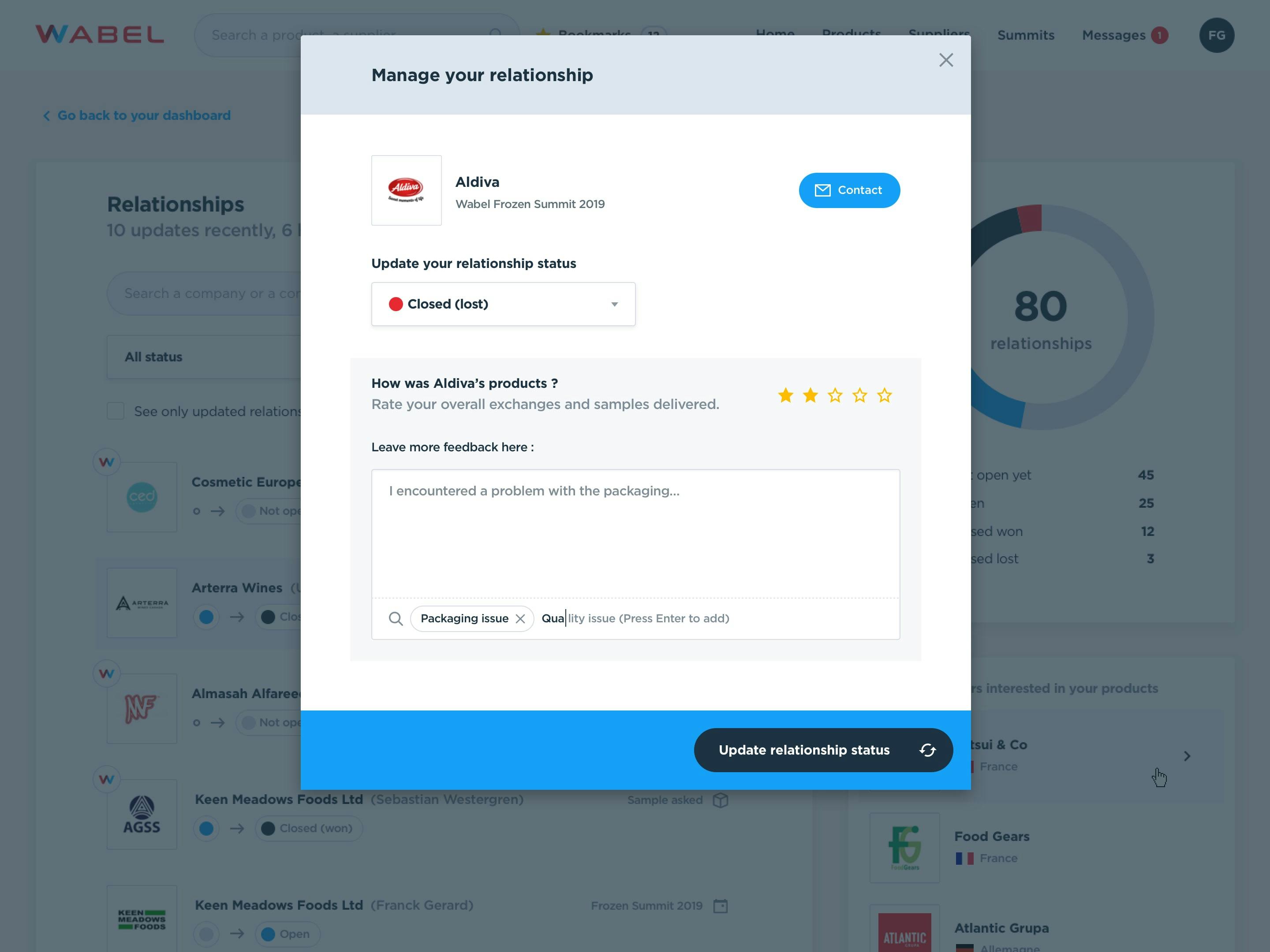Toggle the See only updated relationships checkbox
The width and height of the screenshot is (1270, 952).
[x=115, y=410]
